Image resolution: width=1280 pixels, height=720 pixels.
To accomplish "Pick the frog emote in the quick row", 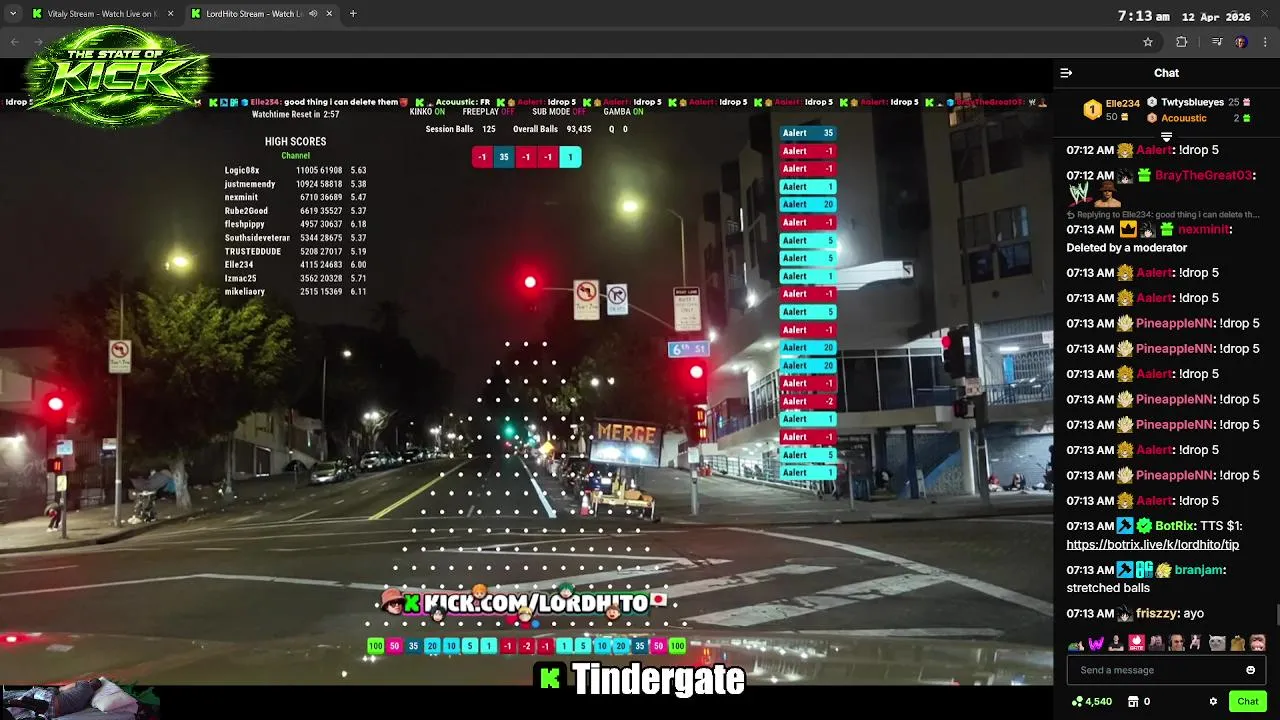I will (x=1238, y=642).
